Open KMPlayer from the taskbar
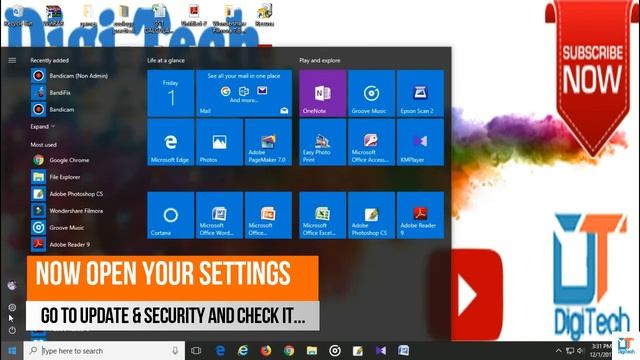The image size is (640, 360). tap(381, 351)
